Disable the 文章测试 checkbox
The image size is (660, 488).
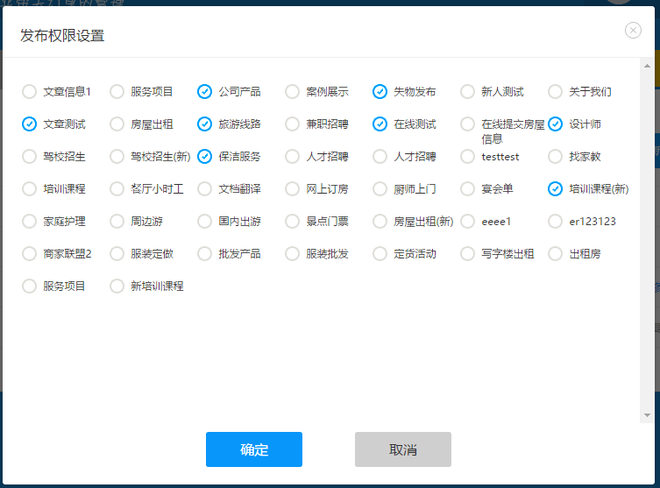click(30, 124)
